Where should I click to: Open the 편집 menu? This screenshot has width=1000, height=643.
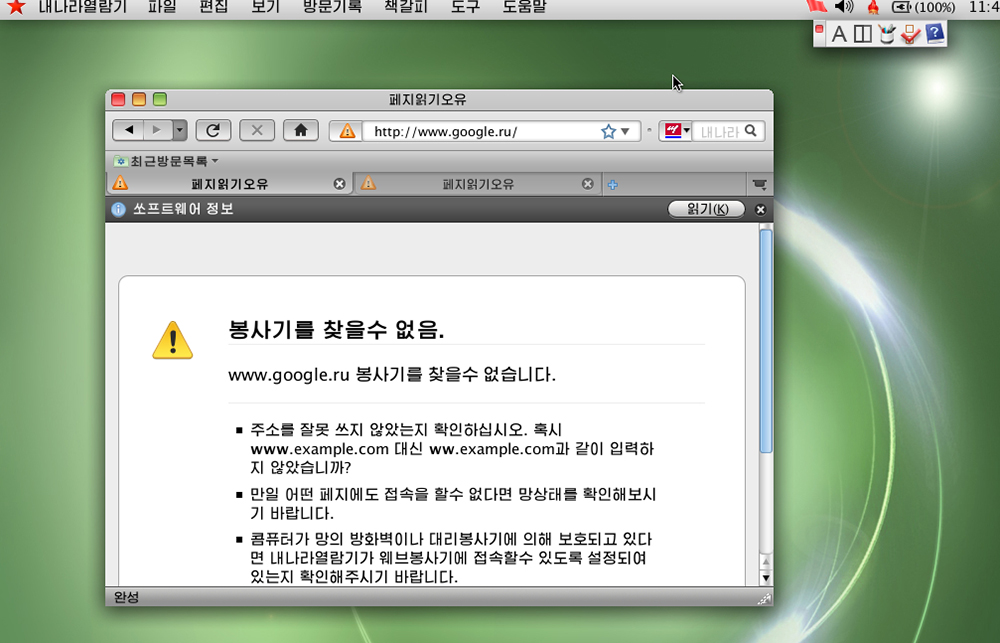[214, 6]
